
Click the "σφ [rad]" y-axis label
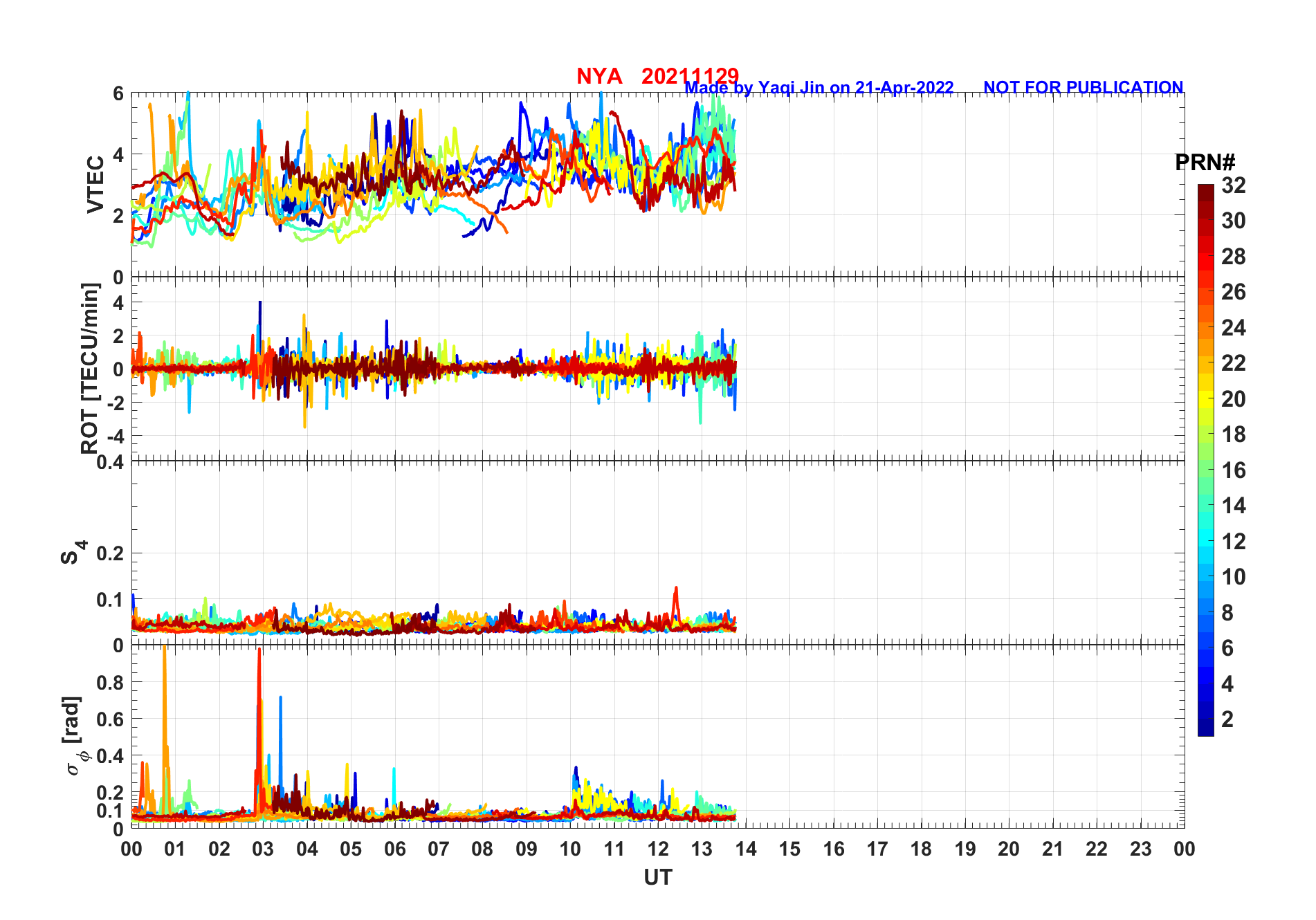pos(77,736)
